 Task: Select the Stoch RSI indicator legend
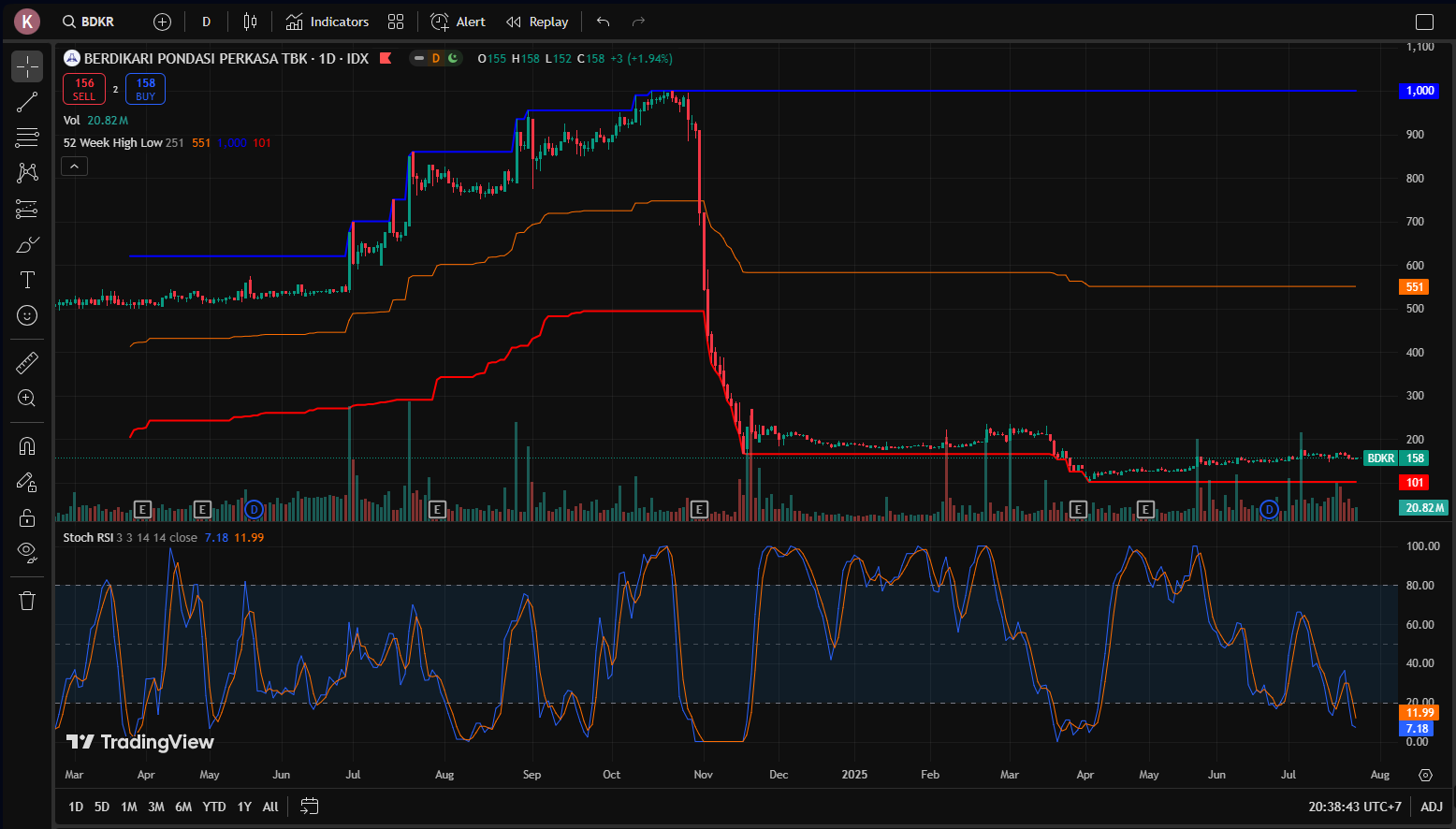(x=88, y=537)
